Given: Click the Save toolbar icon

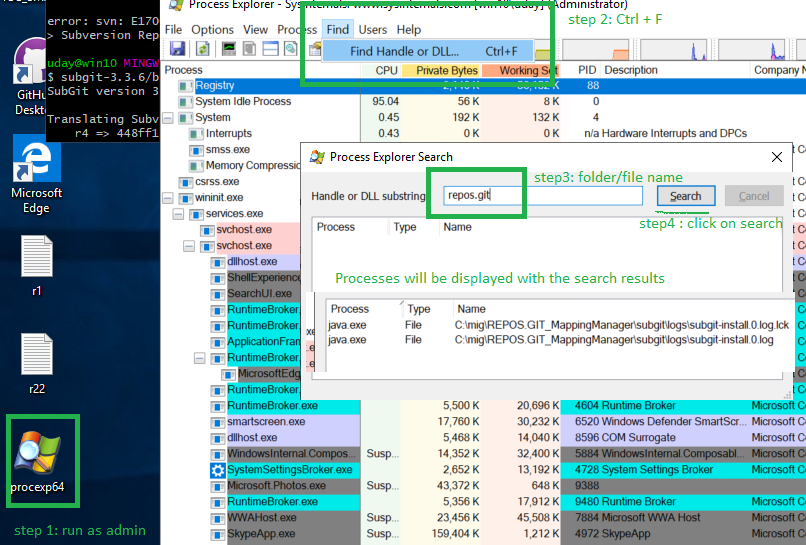Looking at the screenshot, I should [x=177, y=49].
